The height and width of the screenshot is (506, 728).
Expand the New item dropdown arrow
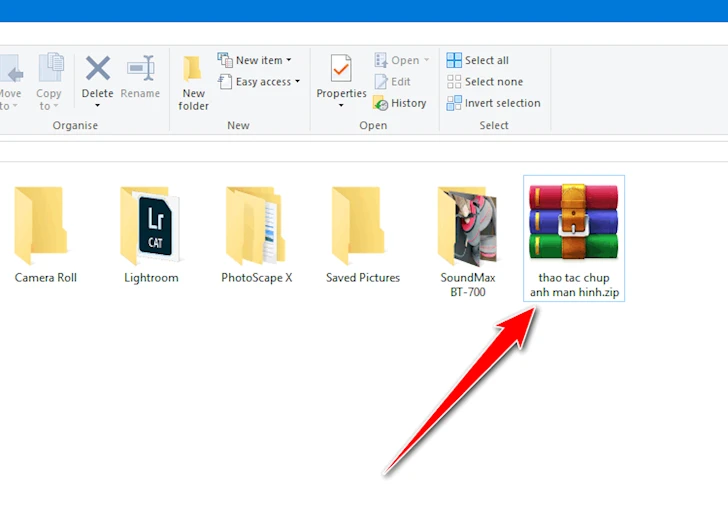[289, 60]
